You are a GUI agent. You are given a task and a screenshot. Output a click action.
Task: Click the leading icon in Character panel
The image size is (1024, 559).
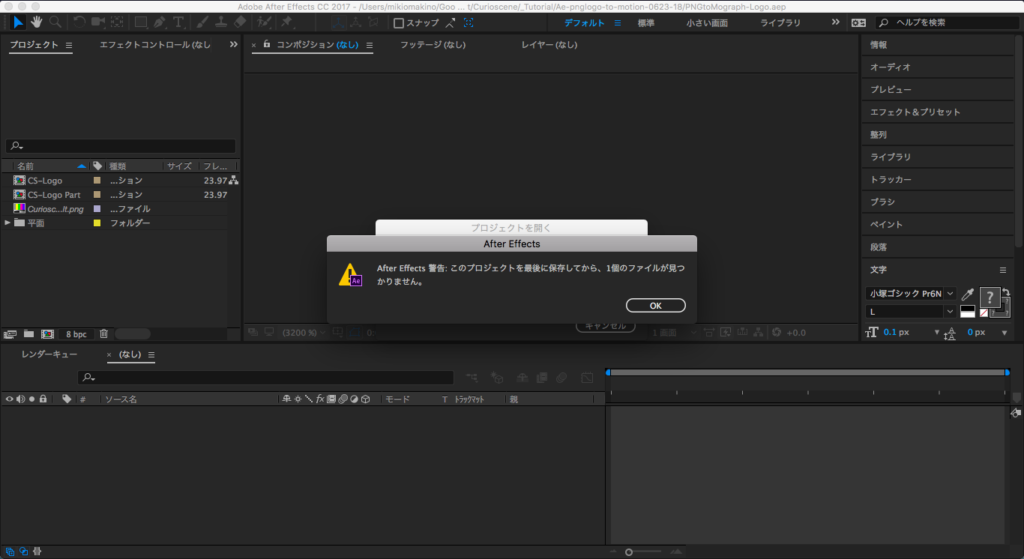point(950,333)
